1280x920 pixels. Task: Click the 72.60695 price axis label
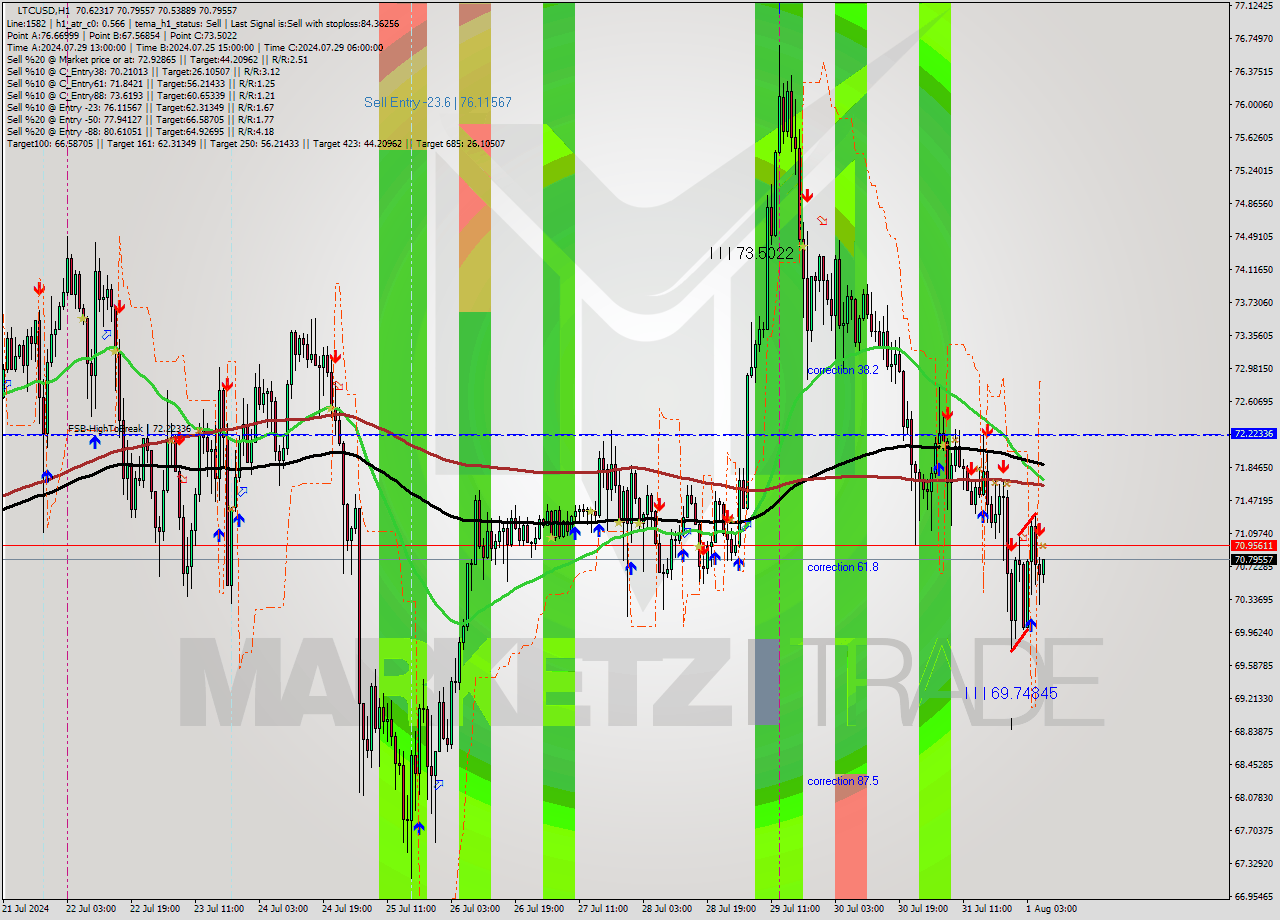tap(1254, 402)
